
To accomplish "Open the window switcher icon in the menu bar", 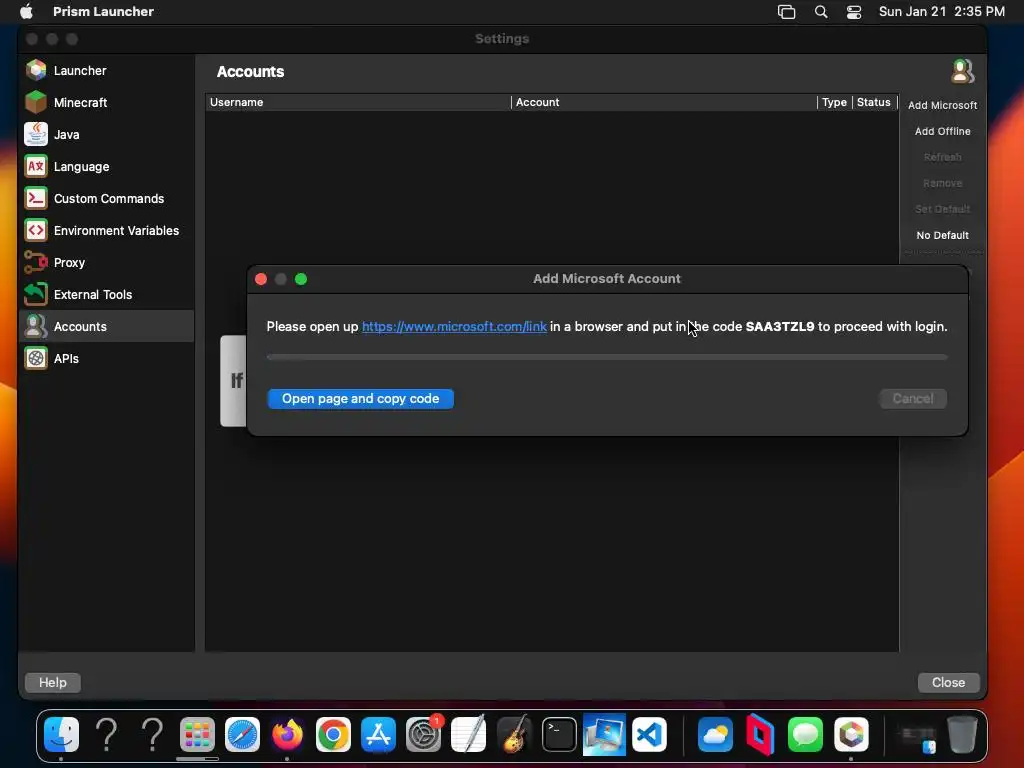I will tap(786, 12).
